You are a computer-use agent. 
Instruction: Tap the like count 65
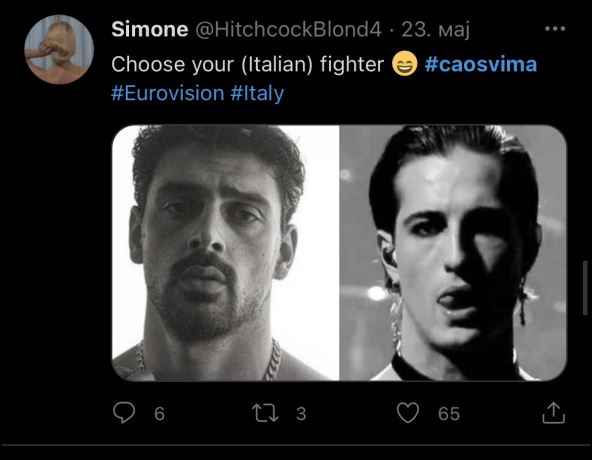click(x=449, y=414)
